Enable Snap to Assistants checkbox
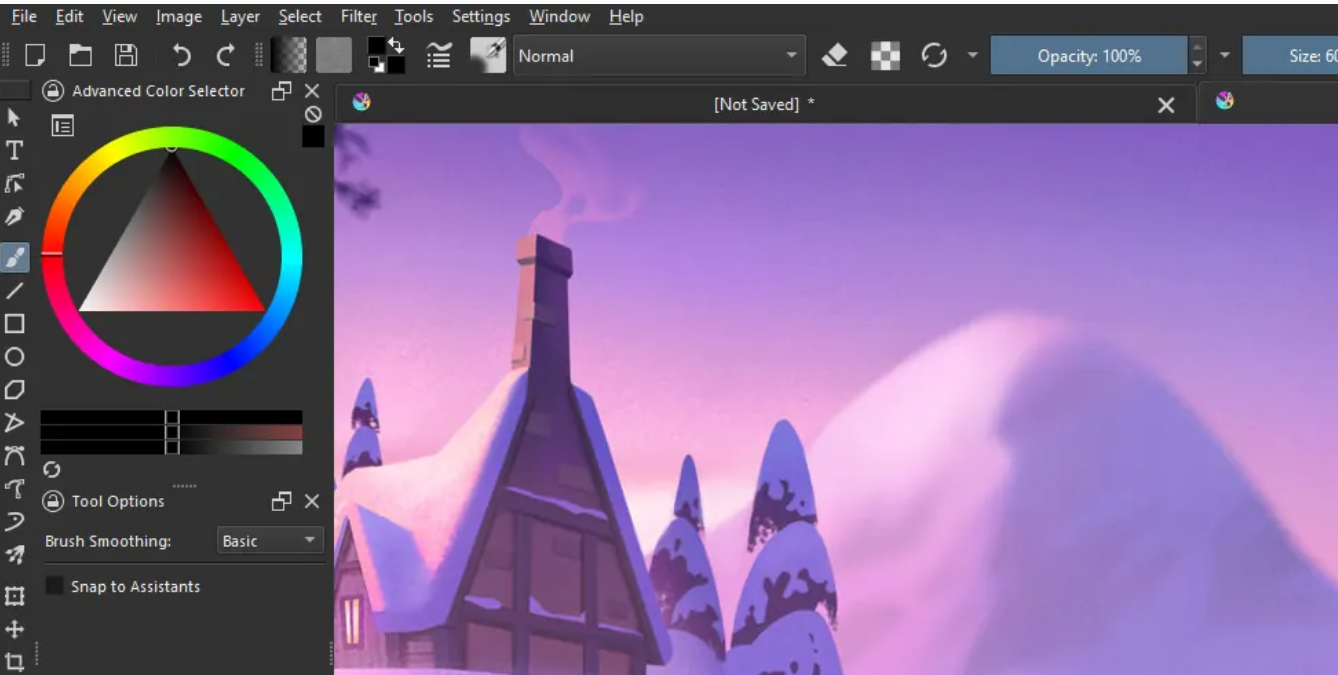 (x=55, y=586)
